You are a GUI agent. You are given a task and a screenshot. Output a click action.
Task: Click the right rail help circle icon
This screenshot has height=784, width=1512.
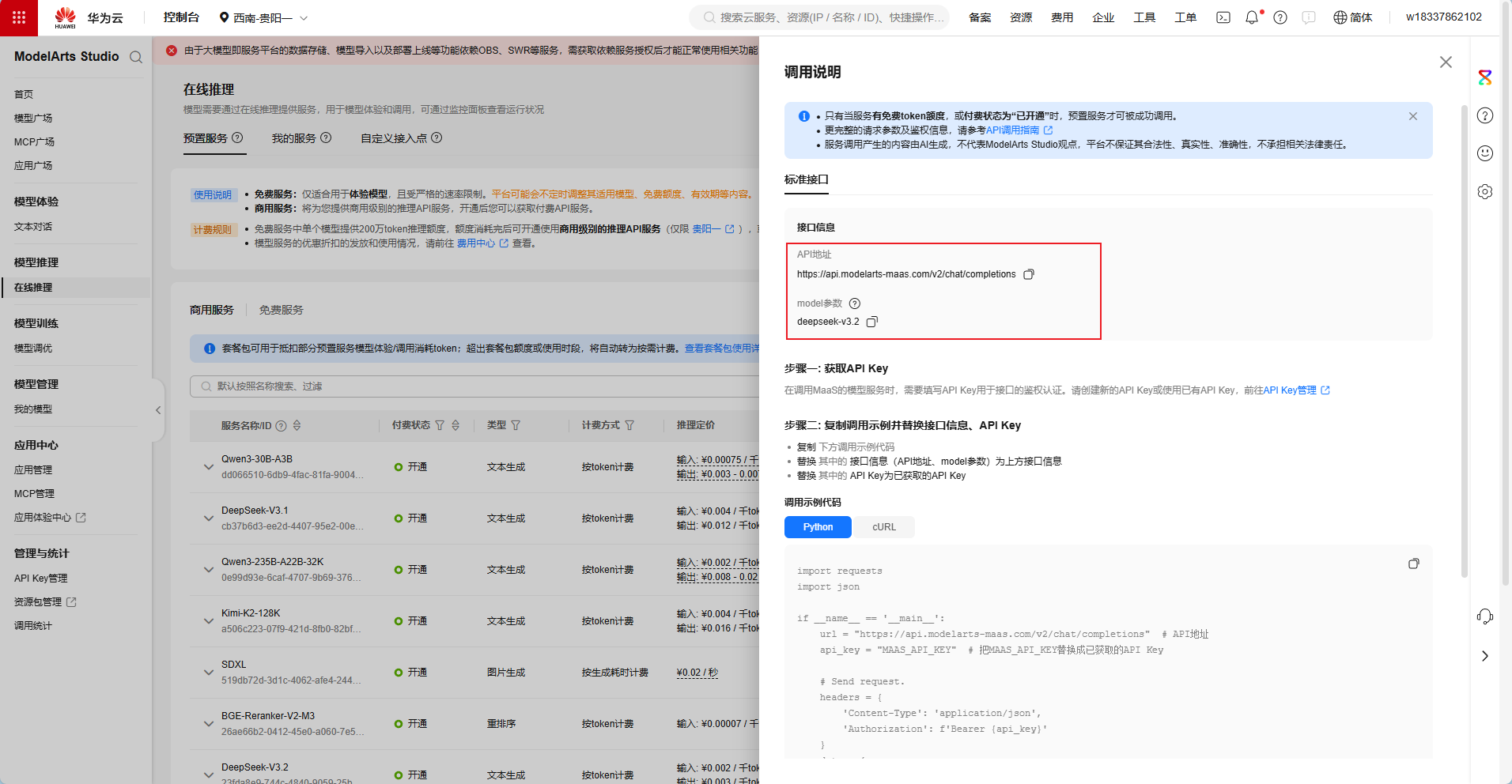(1485, 115)
